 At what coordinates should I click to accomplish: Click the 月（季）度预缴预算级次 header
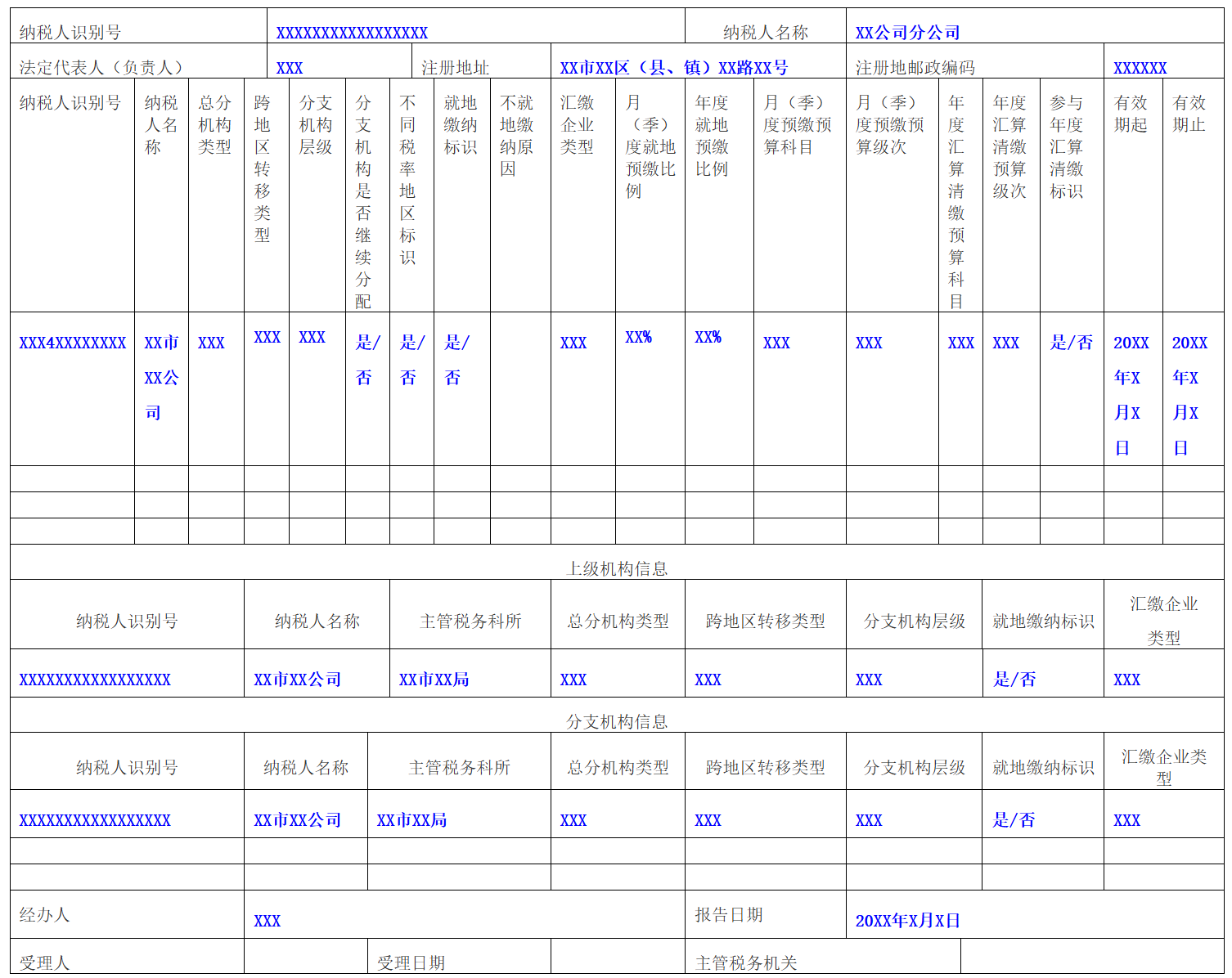click(x=889, y=125)
